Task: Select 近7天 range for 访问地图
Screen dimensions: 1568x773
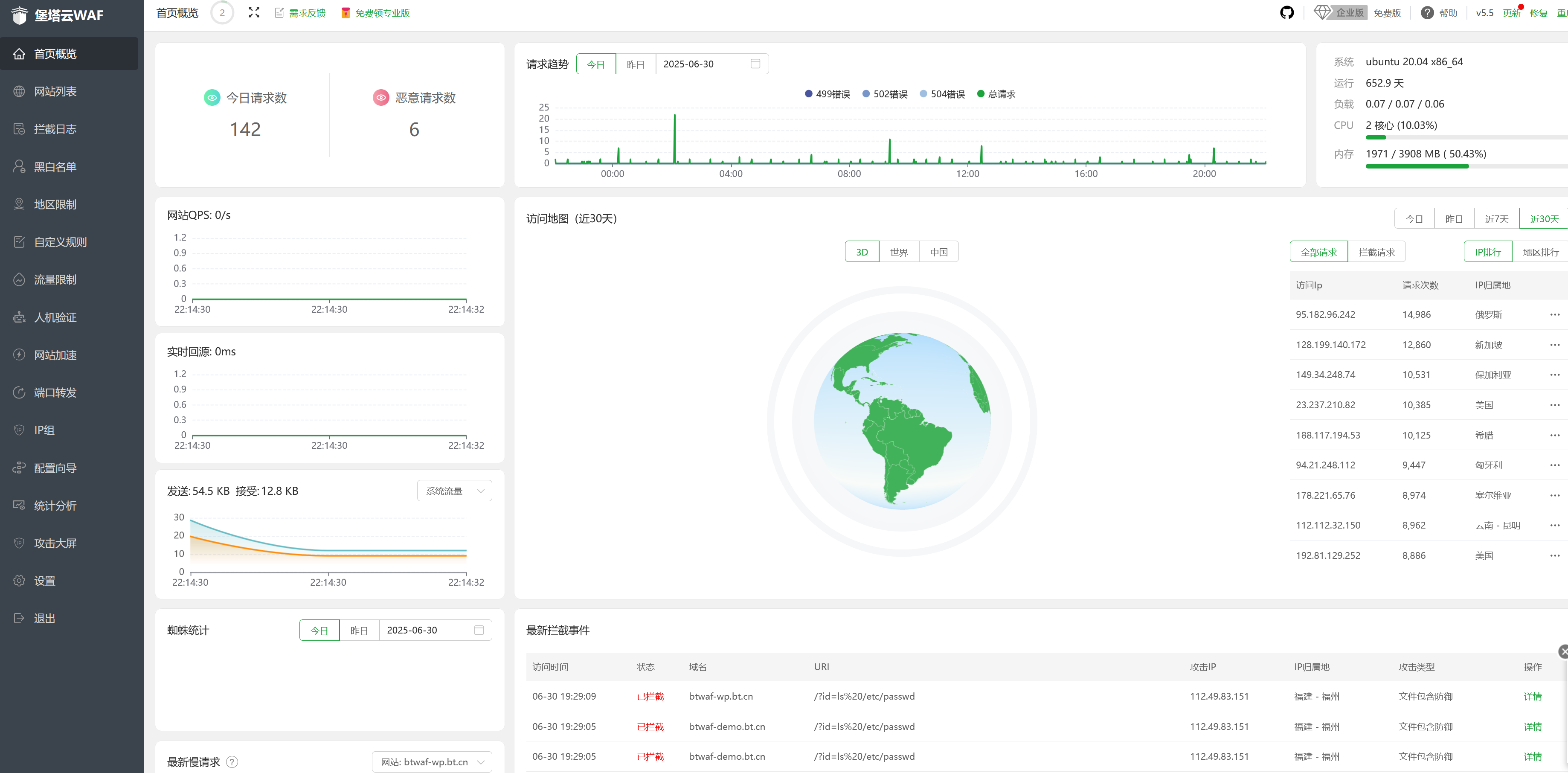Action: (x=1496, y=219)
